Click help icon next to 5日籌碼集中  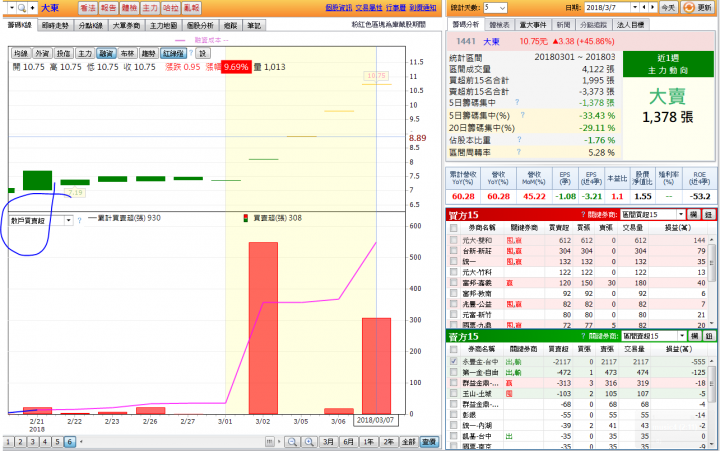tap(518, 102)
